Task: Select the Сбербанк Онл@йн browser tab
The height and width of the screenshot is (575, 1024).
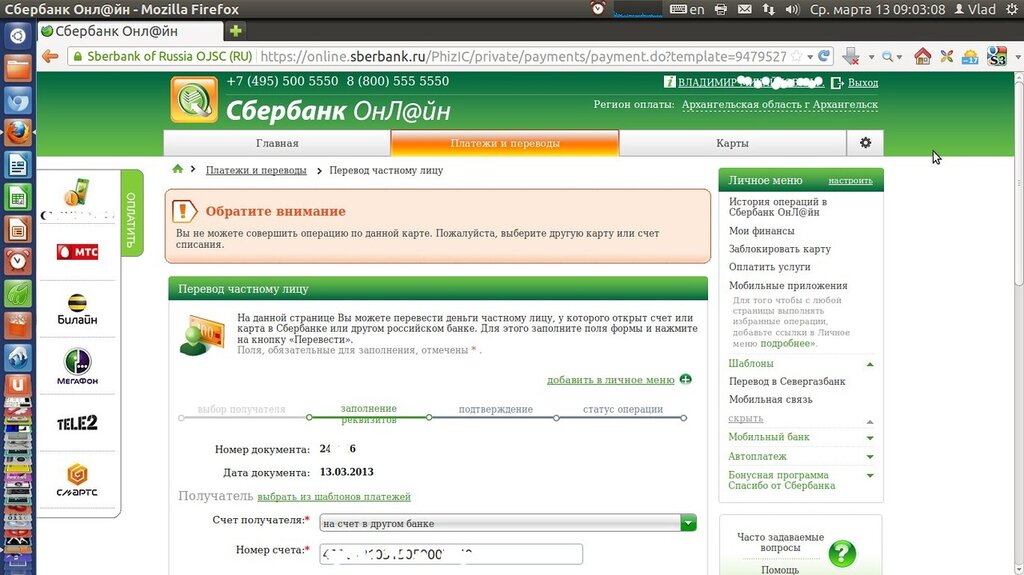Action: point(130,31)
